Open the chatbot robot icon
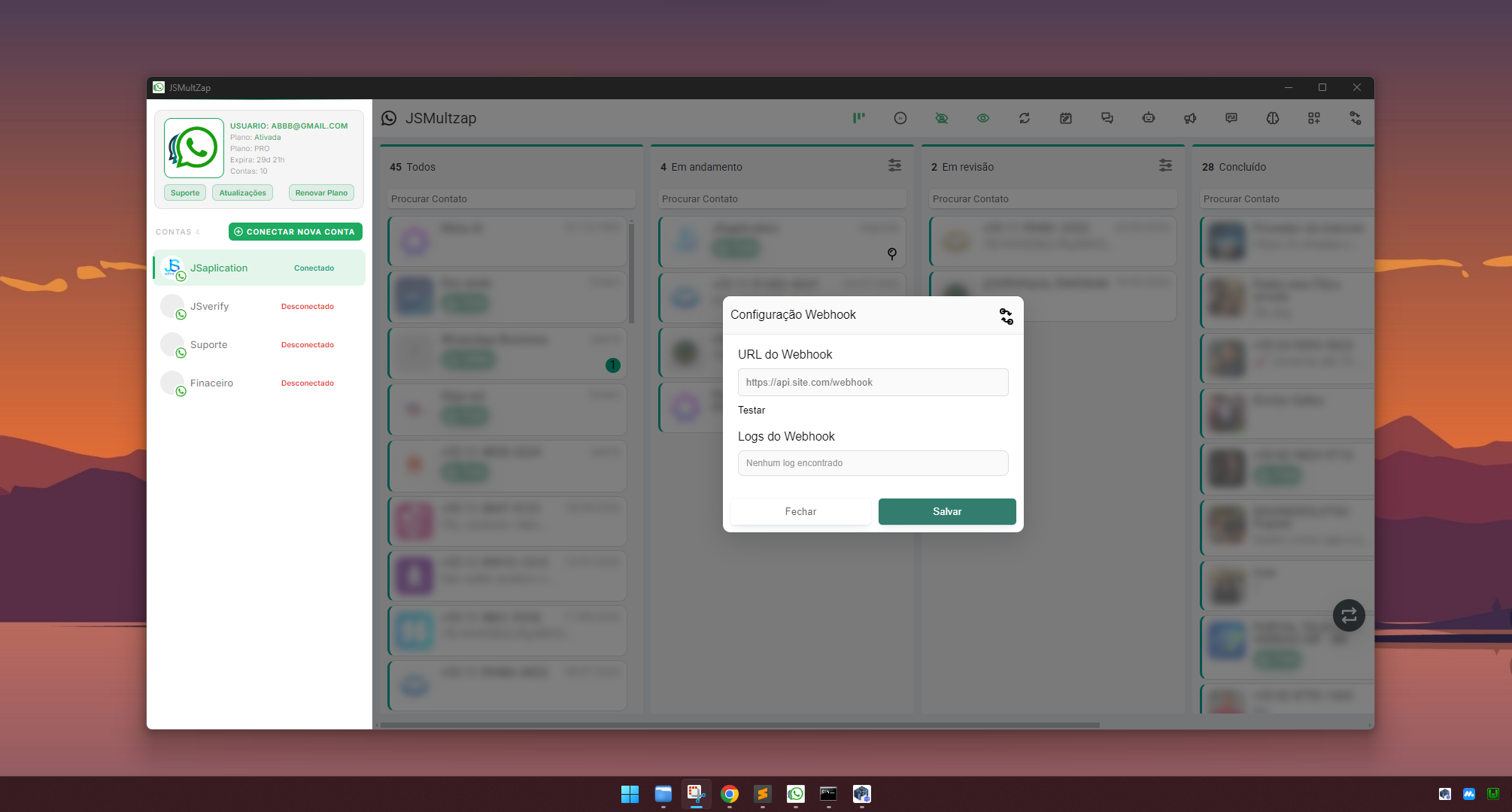The width and height of the screenshot is (1512, 812). [1149, 118]
